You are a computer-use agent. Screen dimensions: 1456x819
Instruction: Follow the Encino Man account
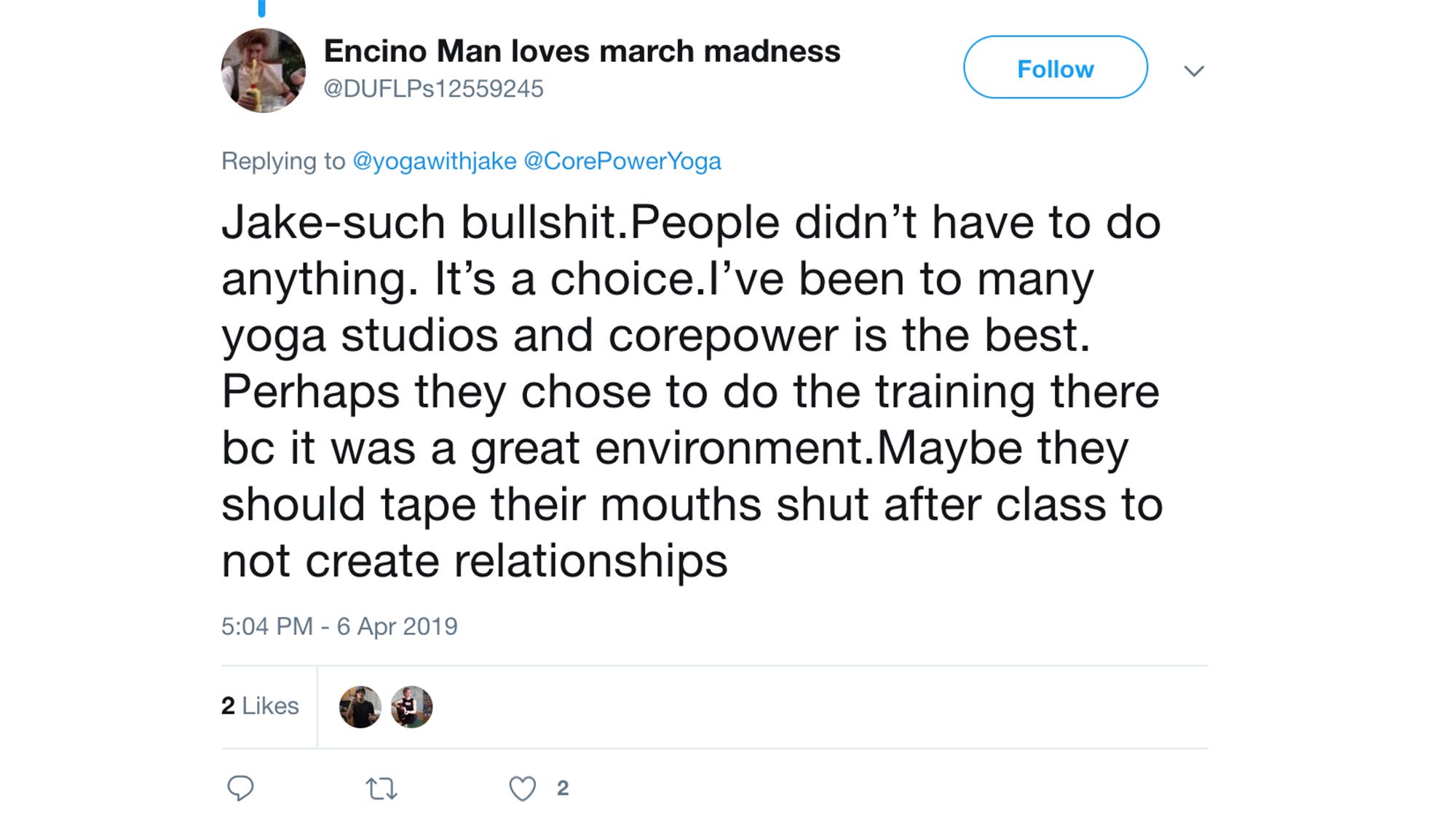pos(1055,68)
